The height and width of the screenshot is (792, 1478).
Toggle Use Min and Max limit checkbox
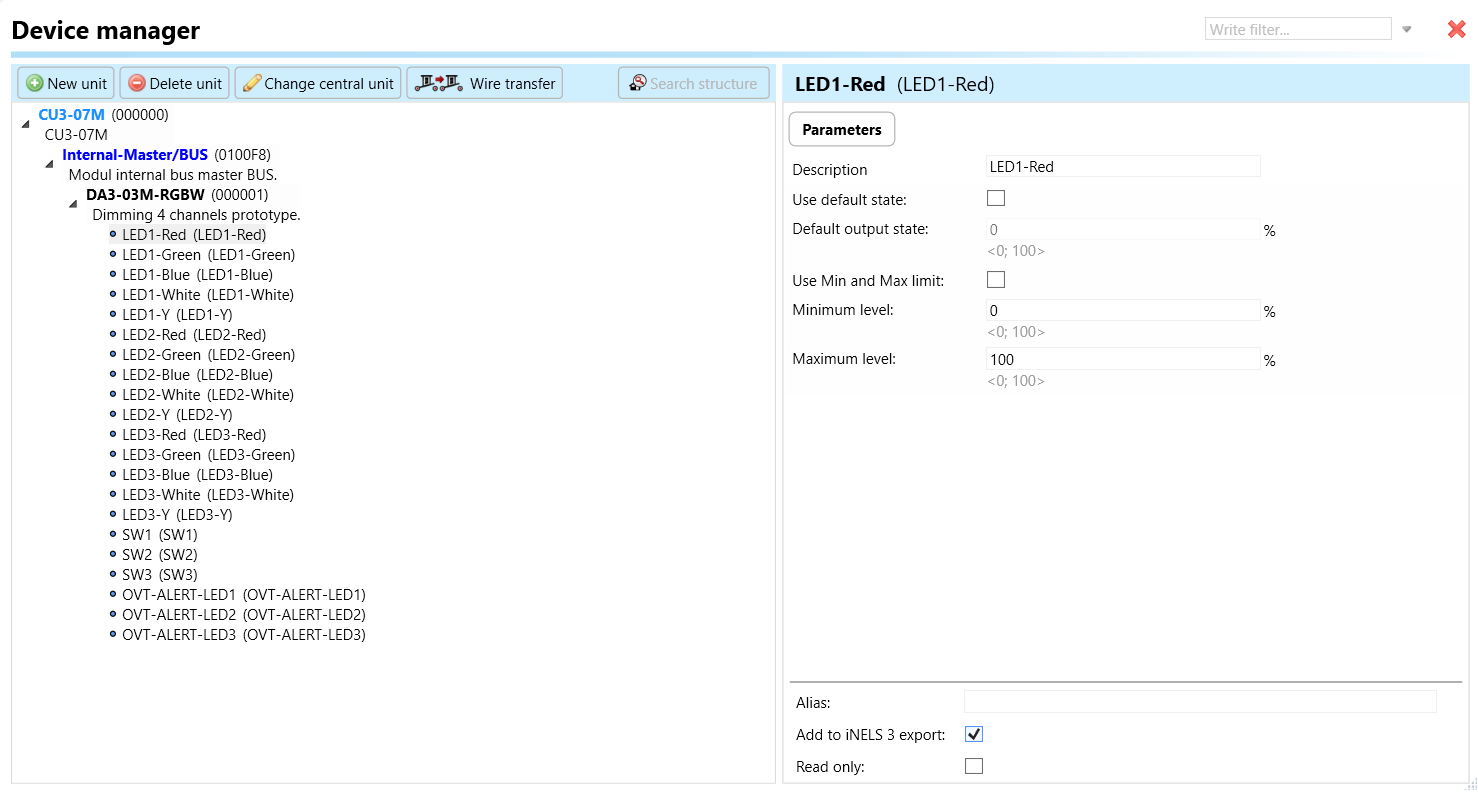(996, 280)
